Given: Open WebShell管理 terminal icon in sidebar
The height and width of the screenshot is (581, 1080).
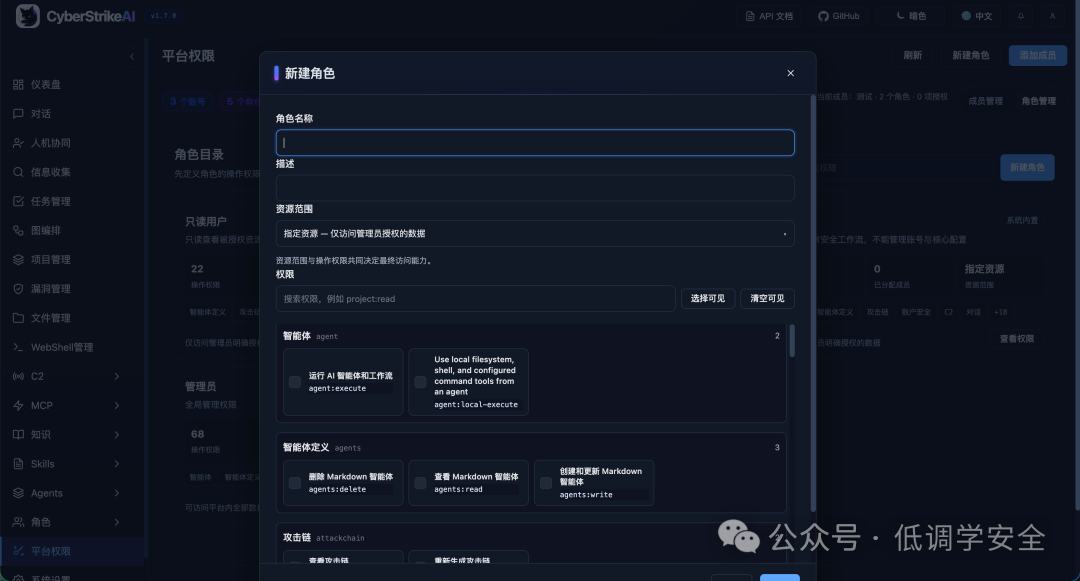Looking at the screenshot, I should pyautogui.click(x=19, y=347).
